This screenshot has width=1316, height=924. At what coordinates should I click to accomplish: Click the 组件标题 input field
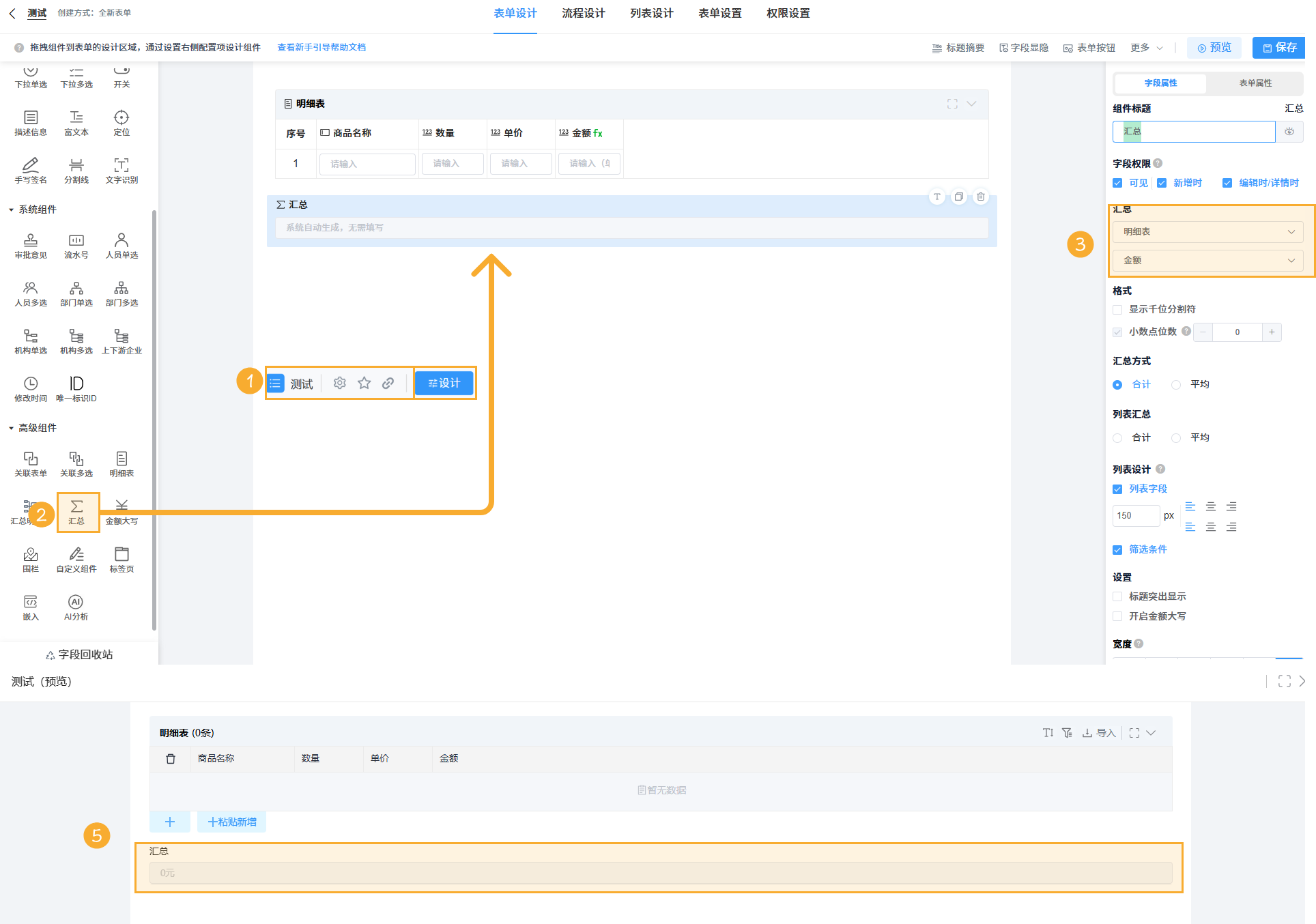tap(1193, 132)
